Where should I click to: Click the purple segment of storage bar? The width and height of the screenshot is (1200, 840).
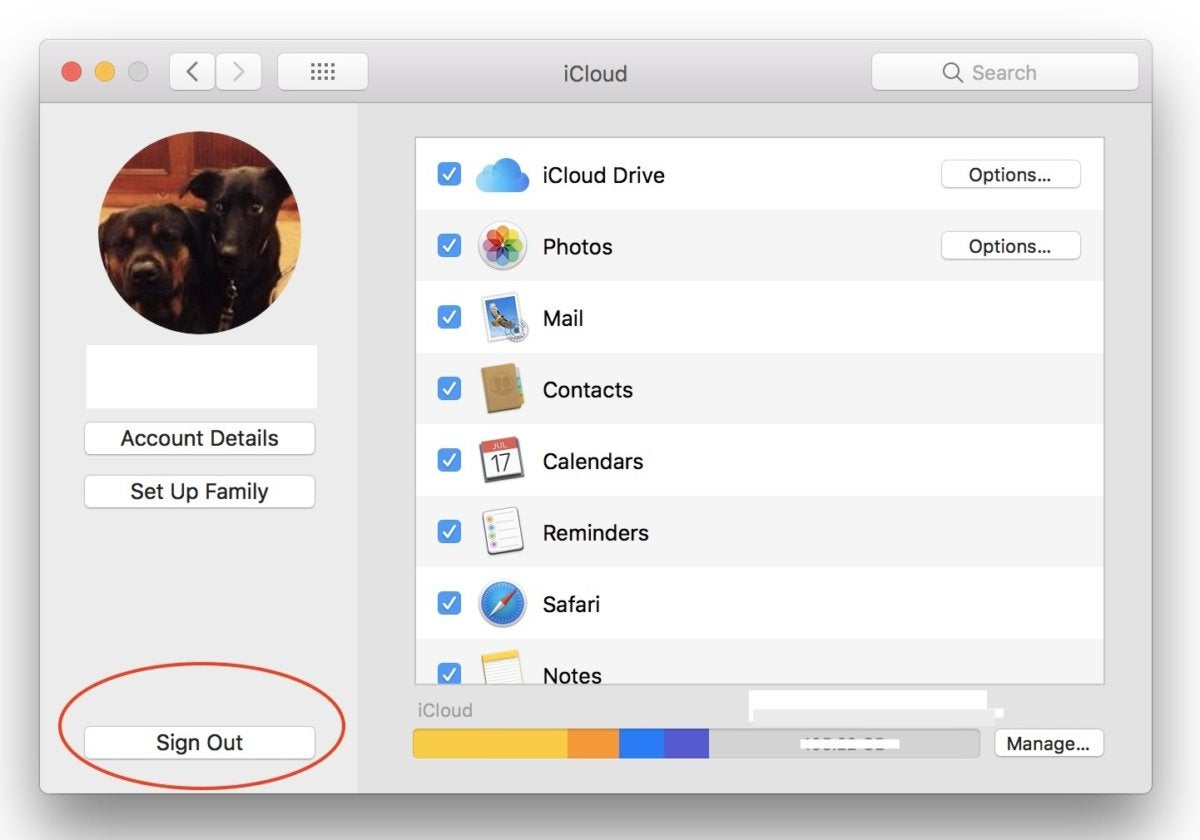[x=686, y=743]
